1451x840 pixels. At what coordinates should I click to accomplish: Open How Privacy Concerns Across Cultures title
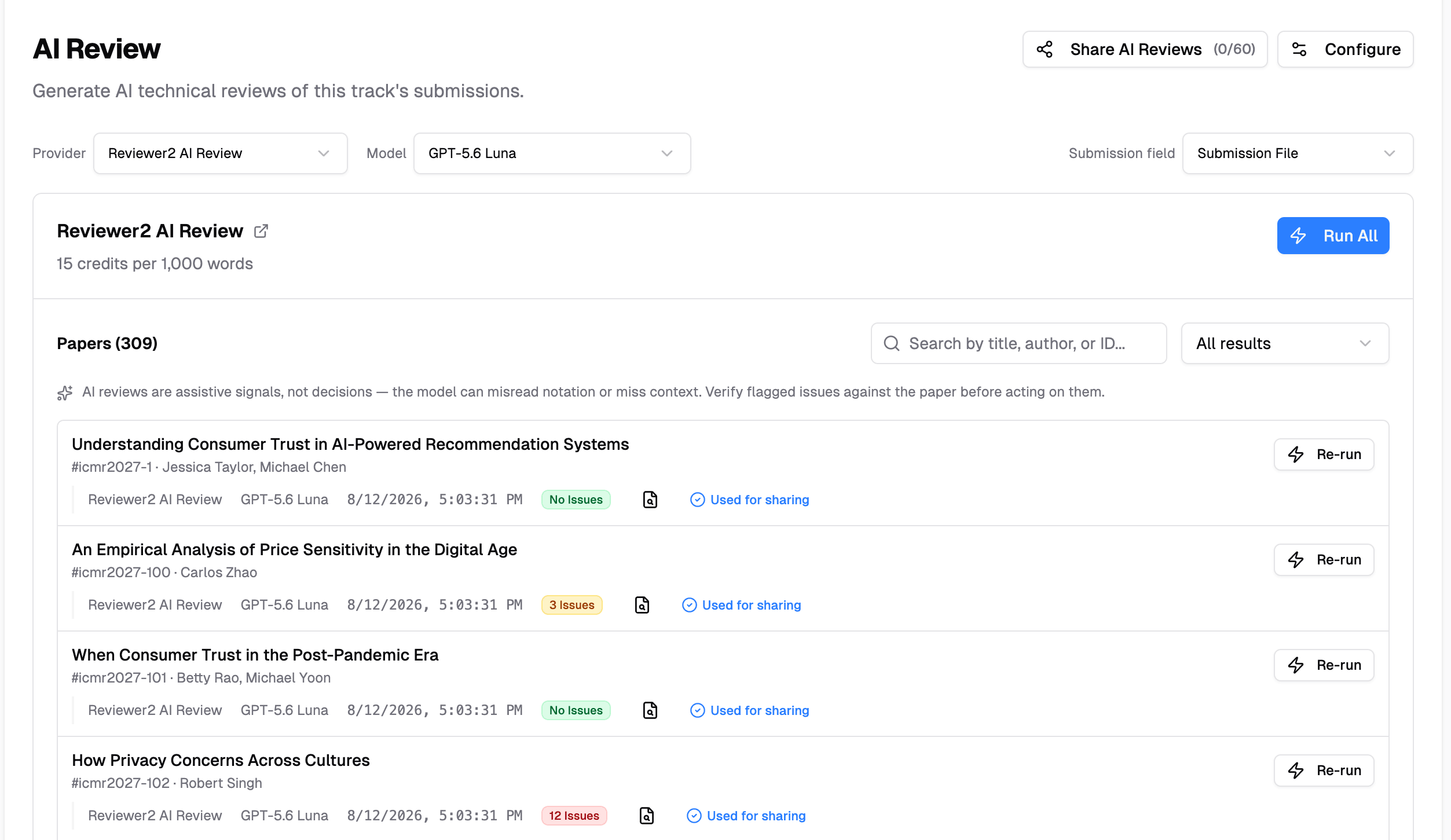pos(221,760)
